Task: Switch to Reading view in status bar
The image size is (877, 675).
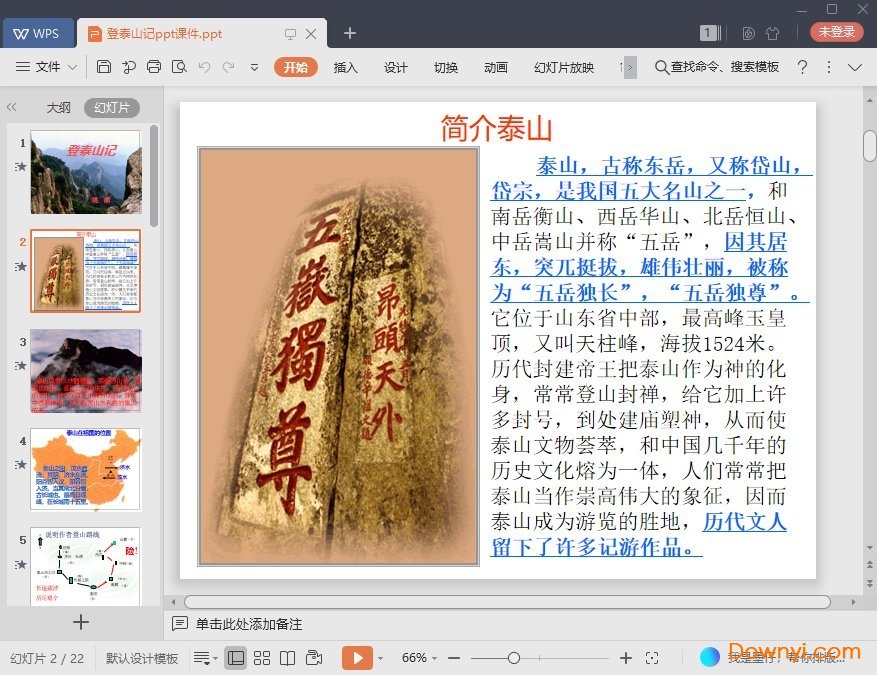Action: tap(288, 658)
